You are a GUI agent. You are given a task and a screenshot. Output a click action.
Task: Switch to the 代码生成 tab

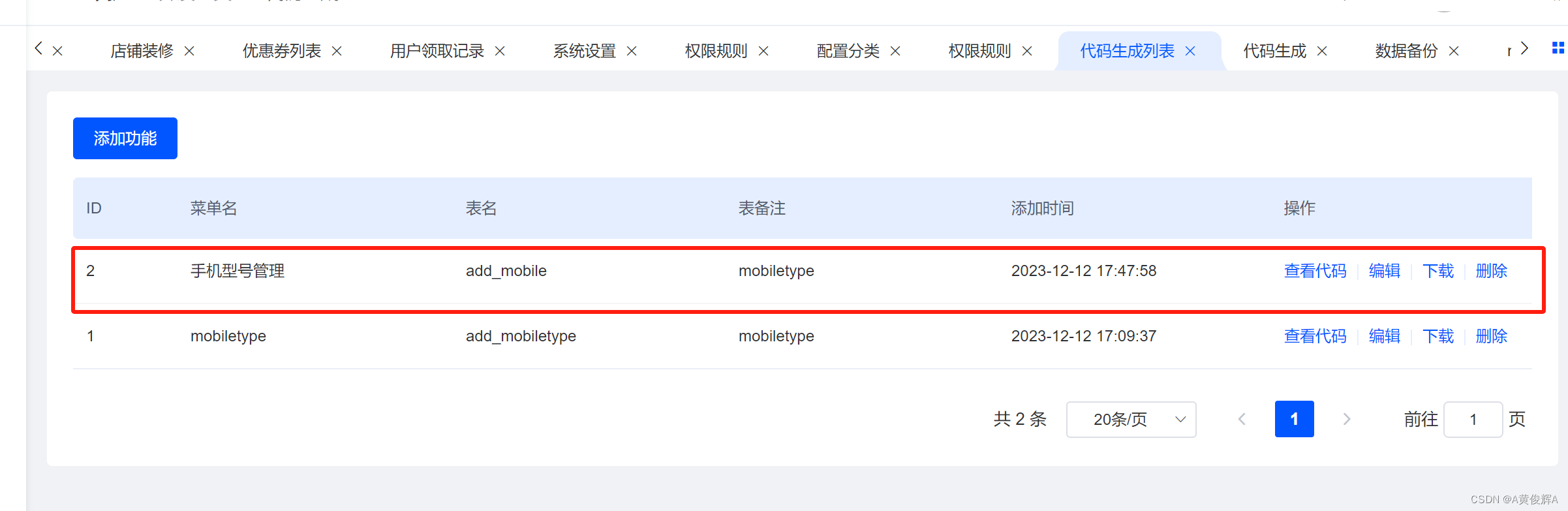1275,51
